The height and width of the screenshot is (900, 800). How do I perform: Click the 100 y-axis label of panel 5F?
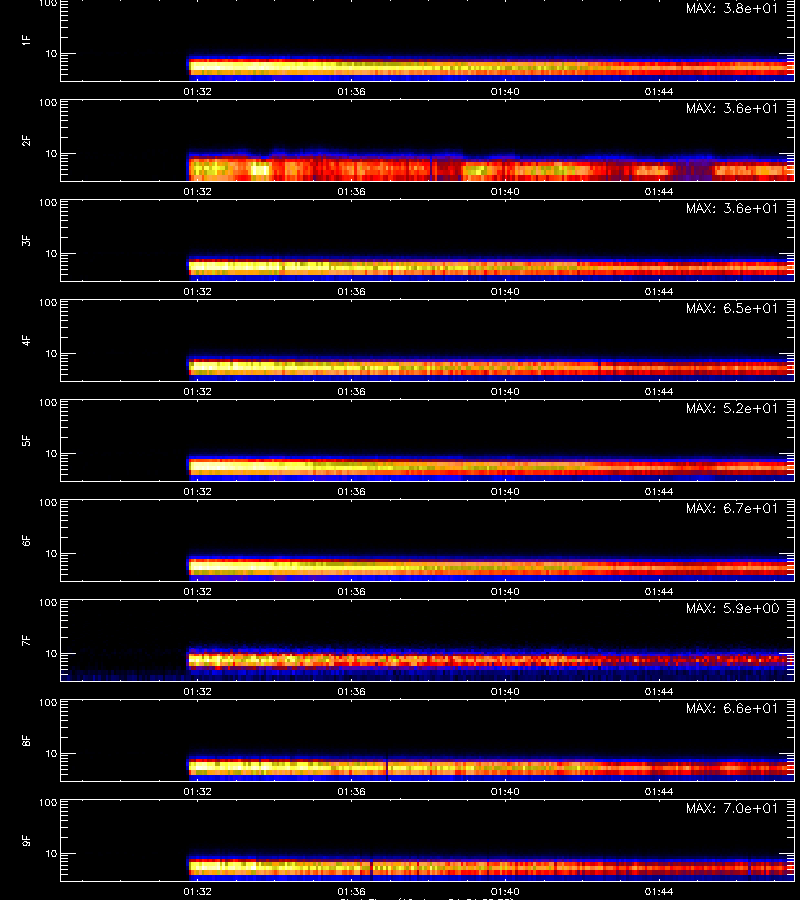point(48,403)
